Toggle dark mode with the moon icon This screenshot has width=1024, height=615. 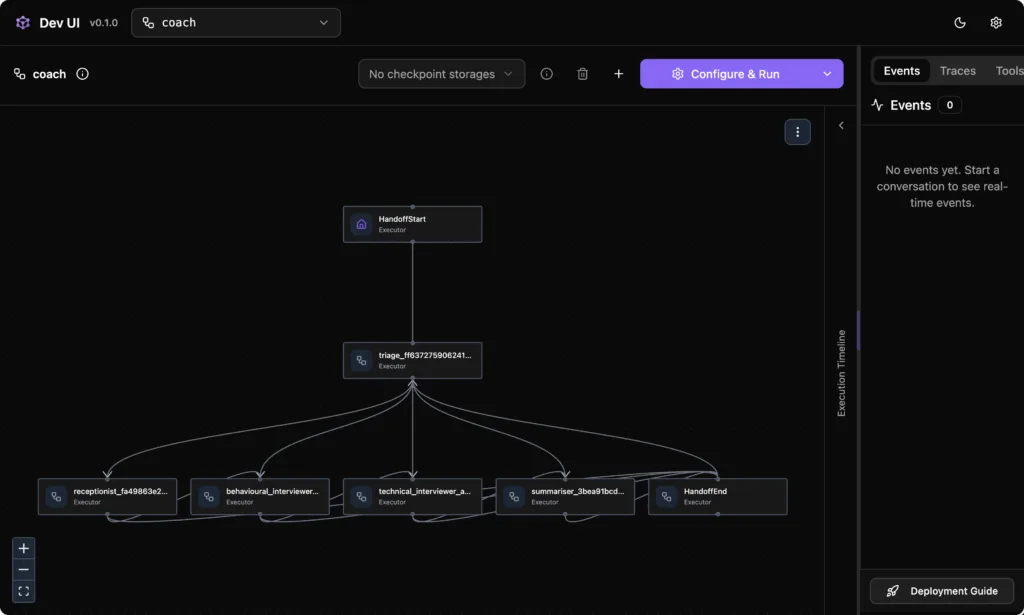[960, 23]
